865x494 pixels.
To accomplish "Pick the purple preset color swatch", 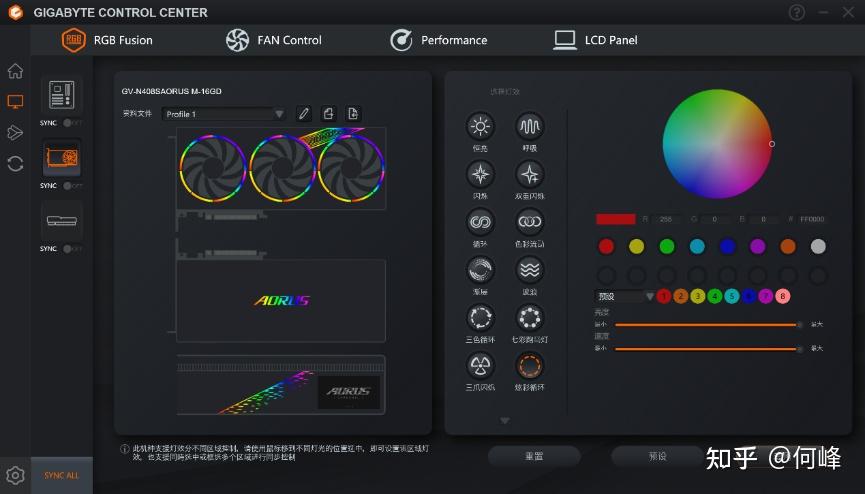I will tap(757, 246).
